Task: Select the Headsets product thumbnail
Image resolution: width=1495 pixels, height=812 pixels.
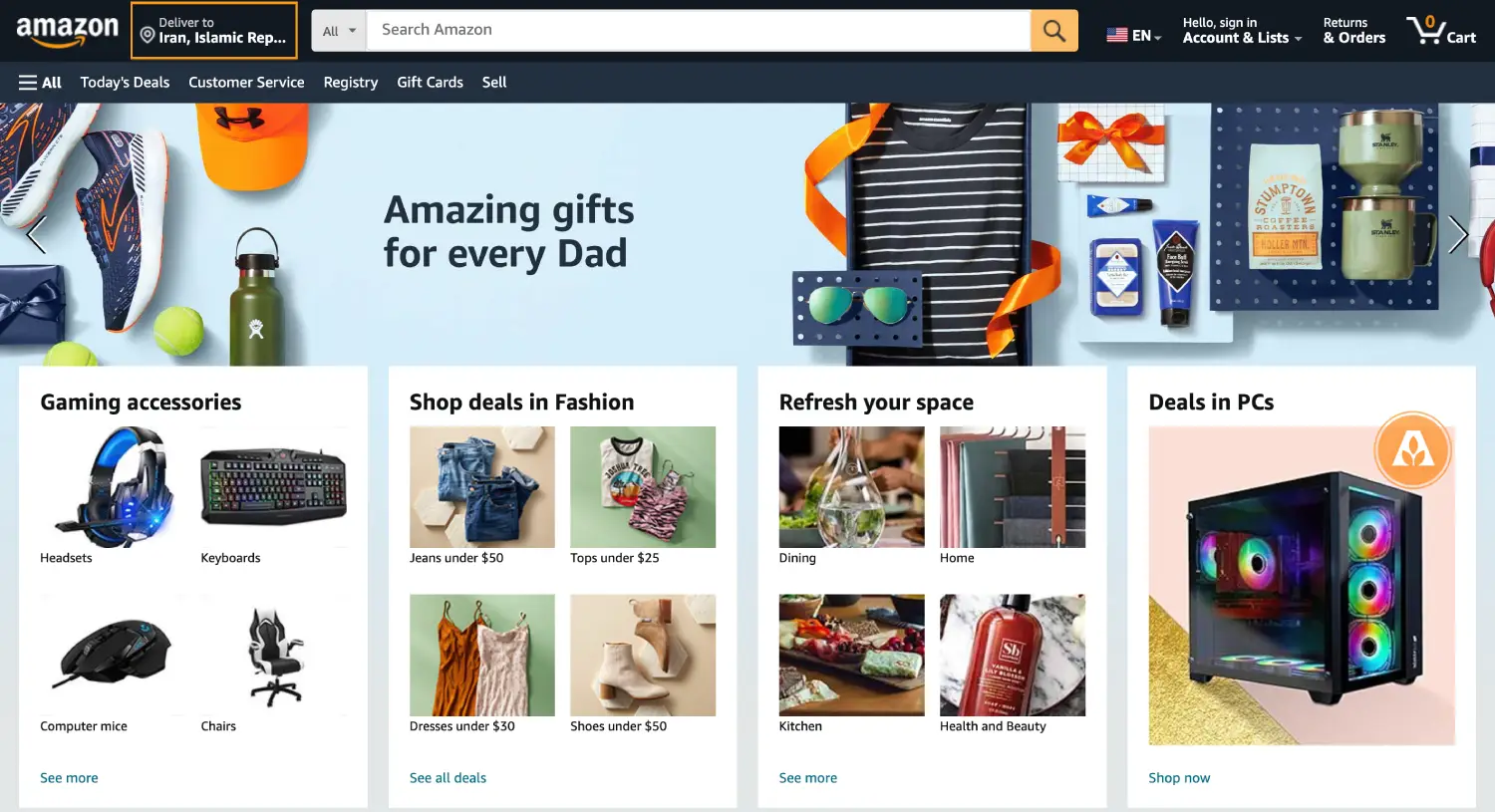Action: pos(113,487)
